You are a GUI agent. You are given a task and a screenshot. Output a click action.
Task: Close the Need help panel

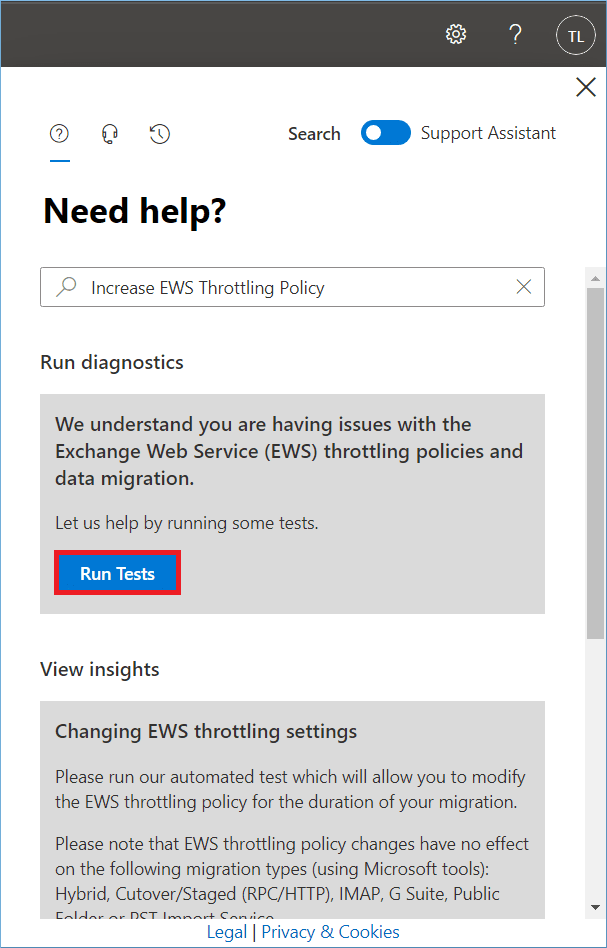(586, 88)
